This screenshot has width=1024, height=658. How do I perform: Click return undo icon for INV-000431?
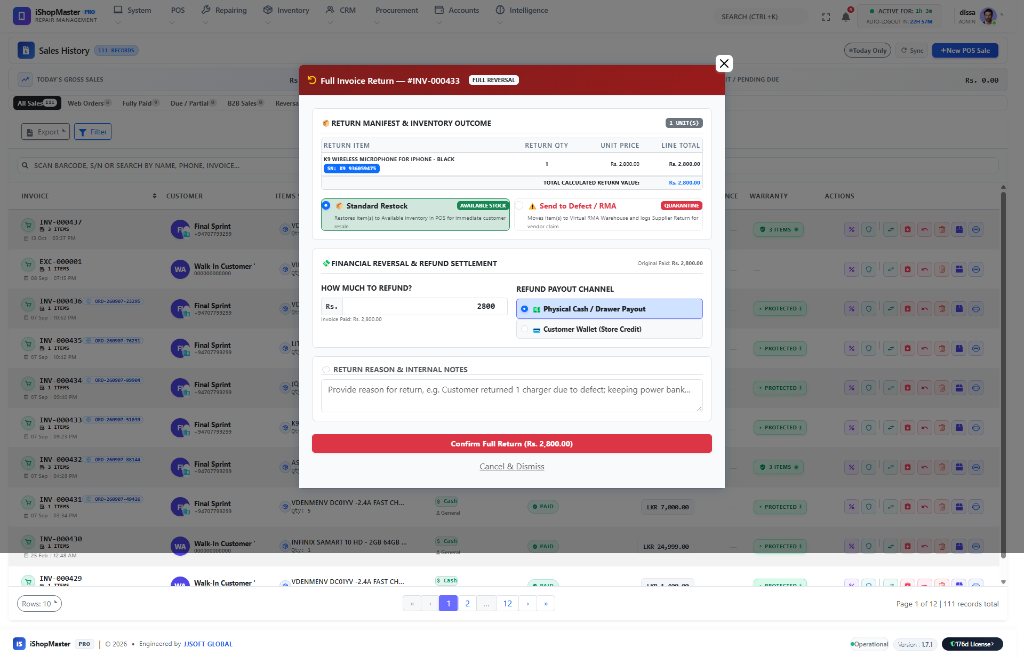tap(925, 507)
